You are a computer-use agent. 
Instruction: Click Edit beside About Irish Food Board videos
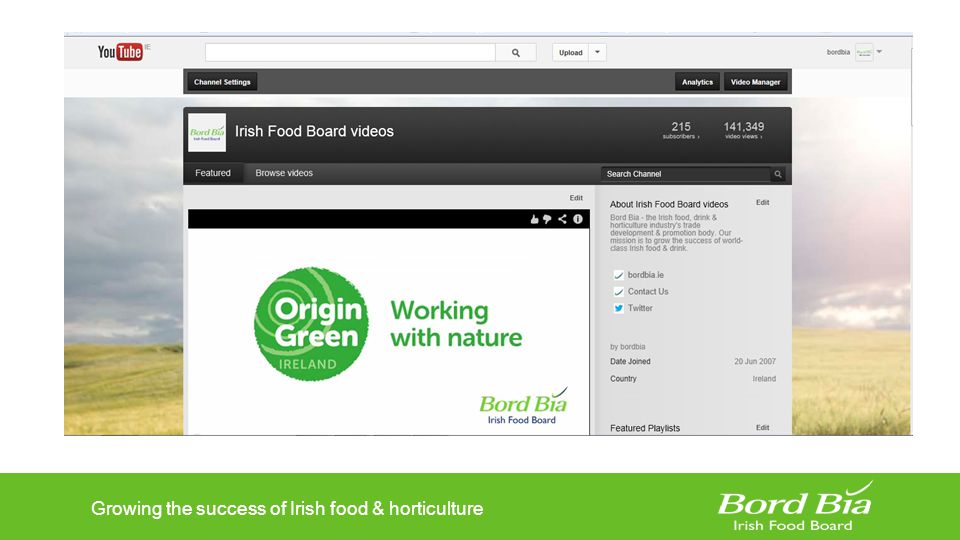(762, 203)
